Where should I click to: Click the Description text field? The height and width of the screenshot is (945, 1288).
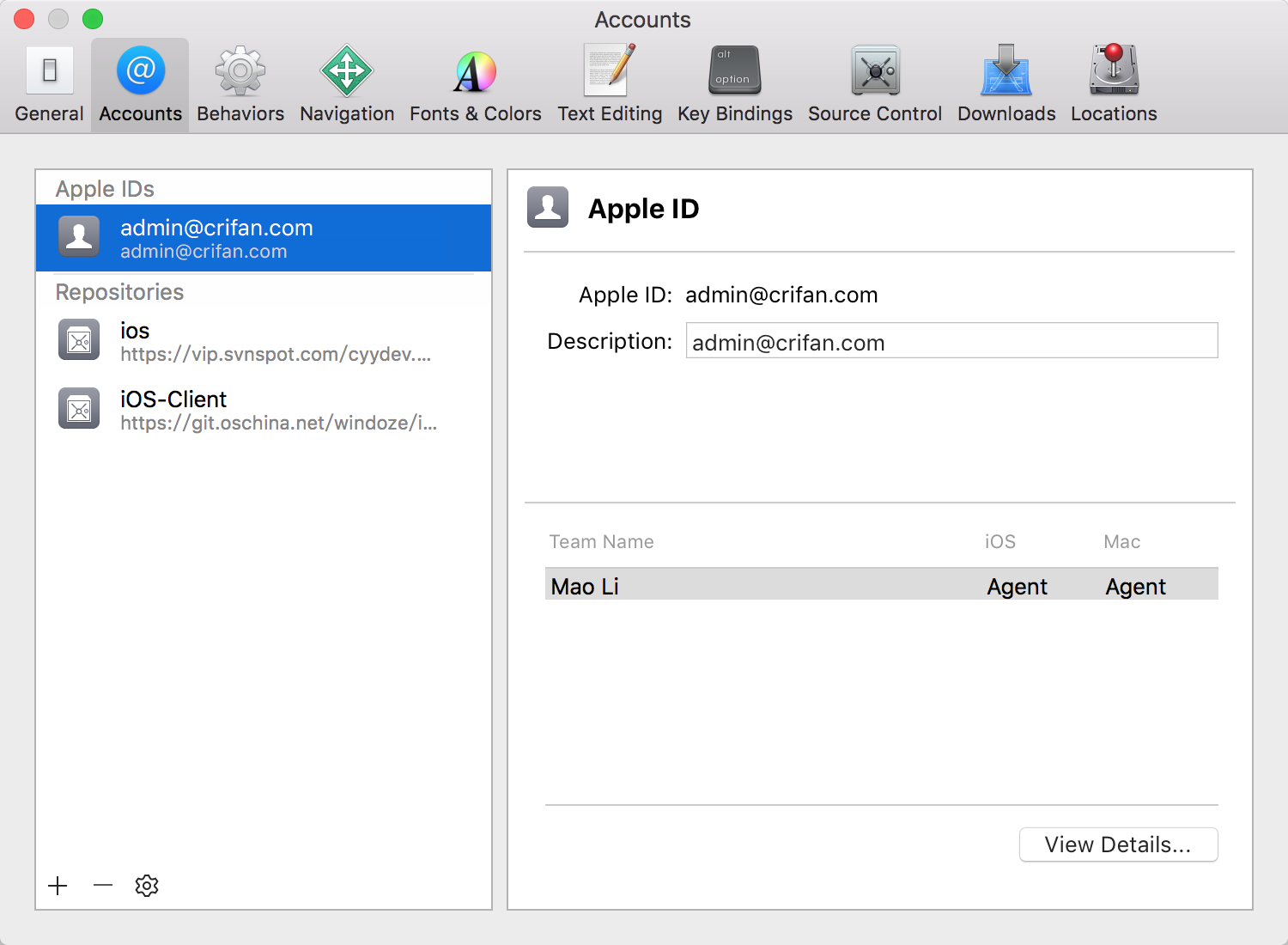point(951,341)
